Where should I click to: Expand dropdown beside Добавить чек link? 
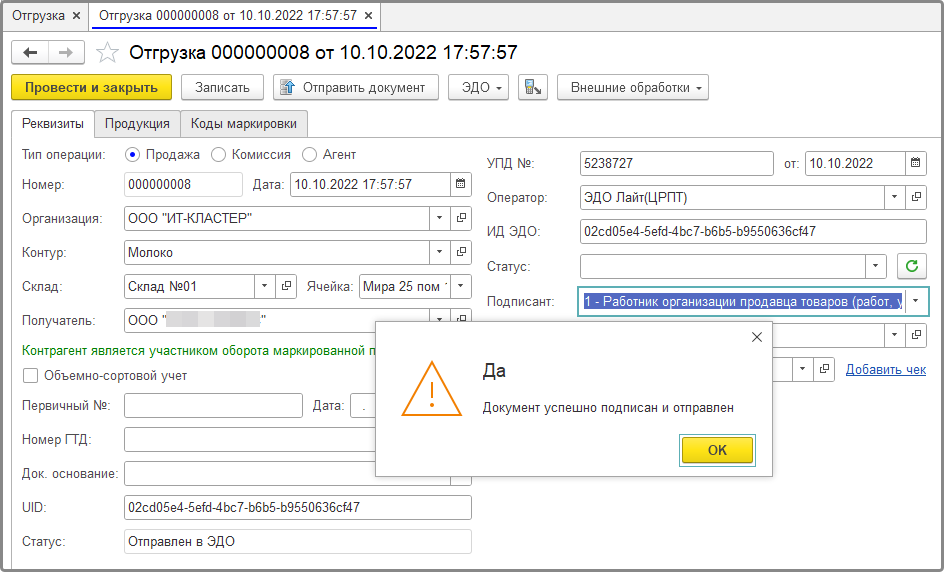point(803,368)
